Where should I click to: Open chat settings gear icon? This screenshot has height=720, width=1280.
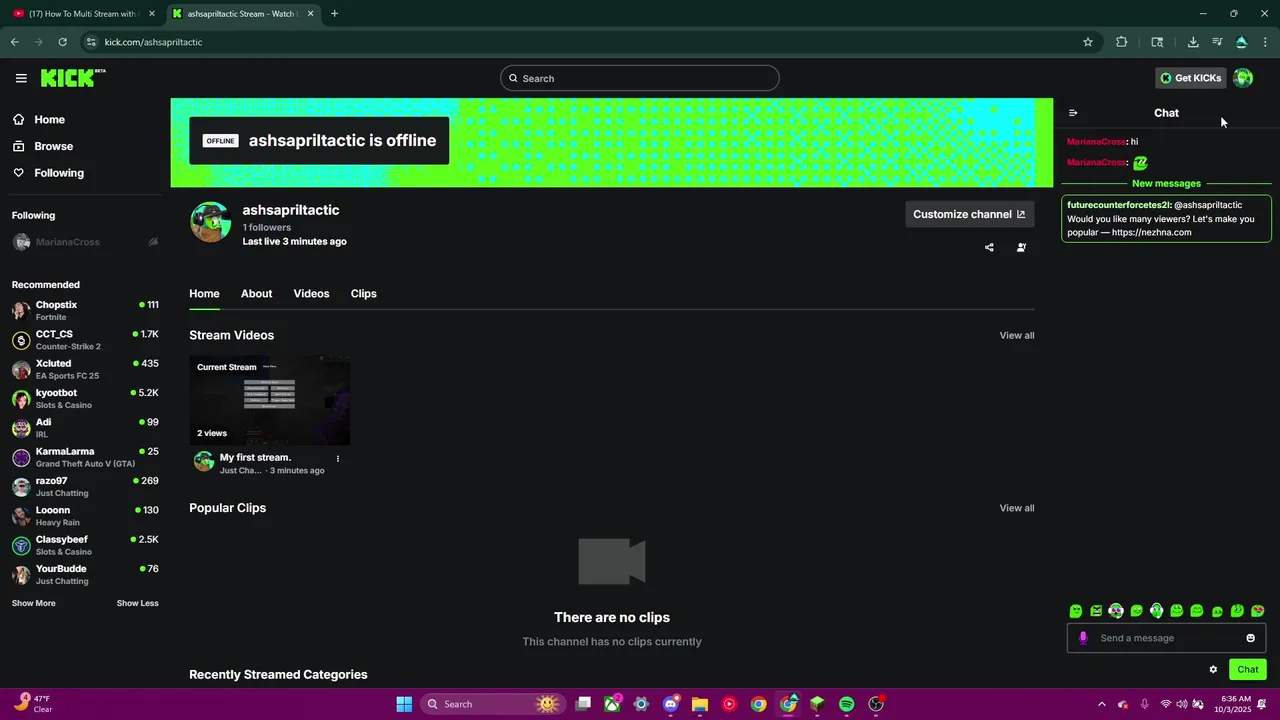coord(1213,670)
